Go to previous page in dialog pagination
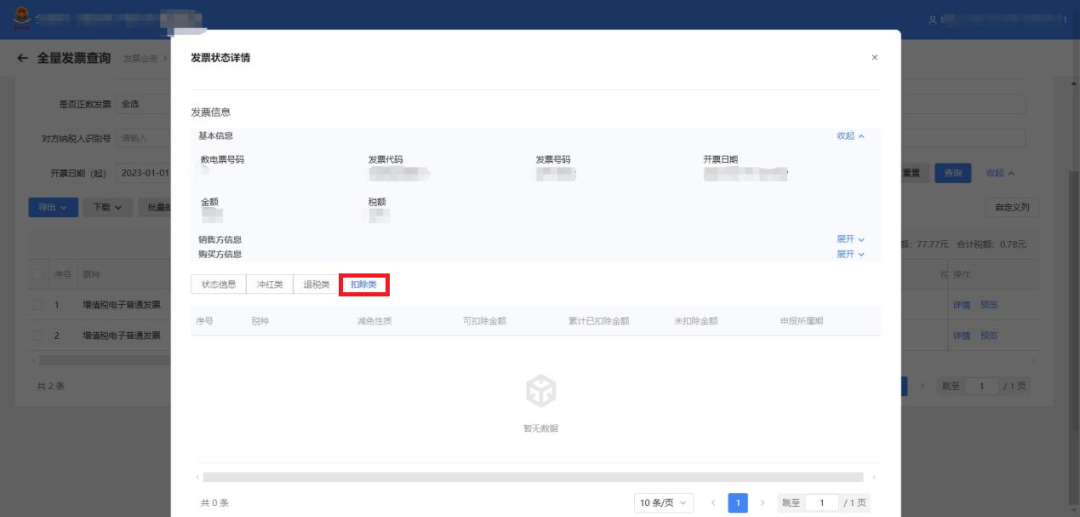 point(713,503)
